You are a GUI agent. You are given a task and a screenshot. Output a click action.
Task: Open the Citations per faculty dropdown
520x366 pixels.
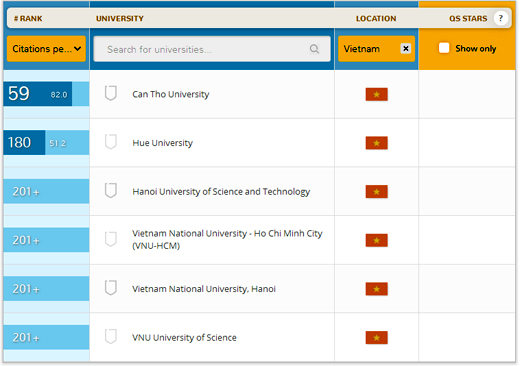46,49
